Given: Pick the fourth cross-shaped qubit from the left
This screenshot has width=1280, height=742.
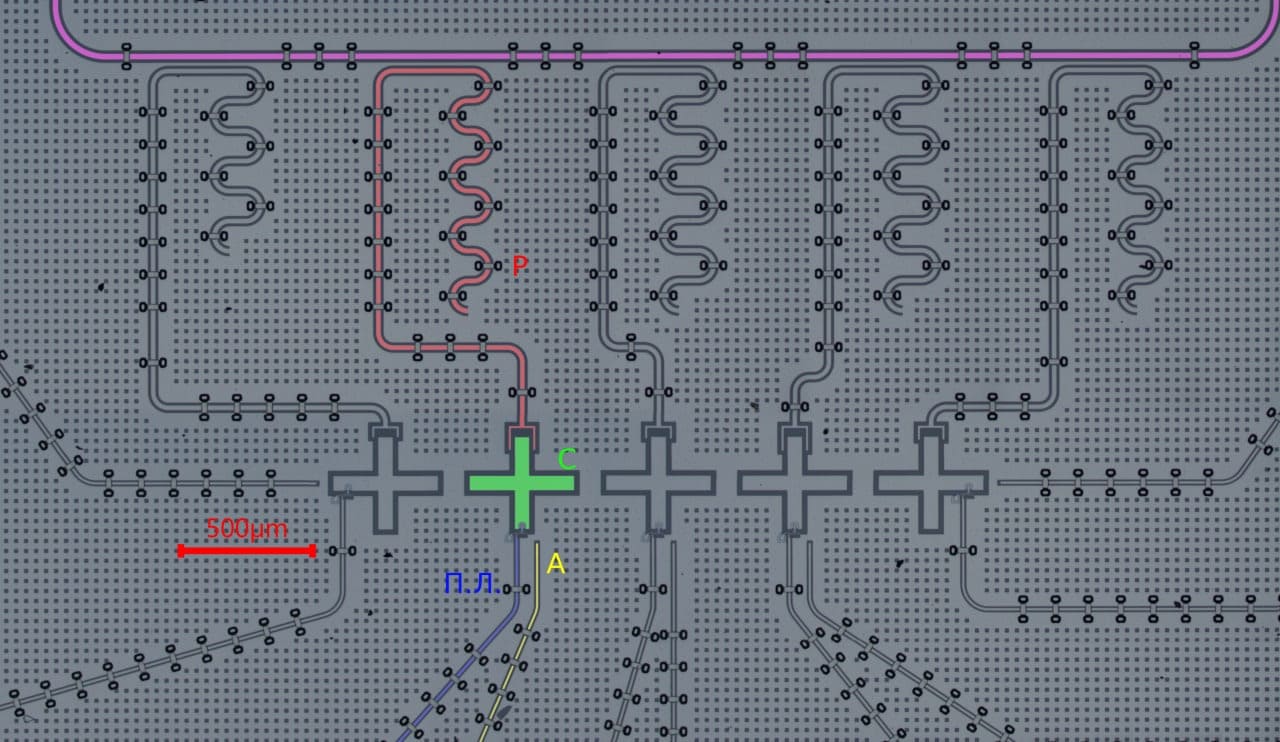Looking at the screenshot, I should point(794,483).
